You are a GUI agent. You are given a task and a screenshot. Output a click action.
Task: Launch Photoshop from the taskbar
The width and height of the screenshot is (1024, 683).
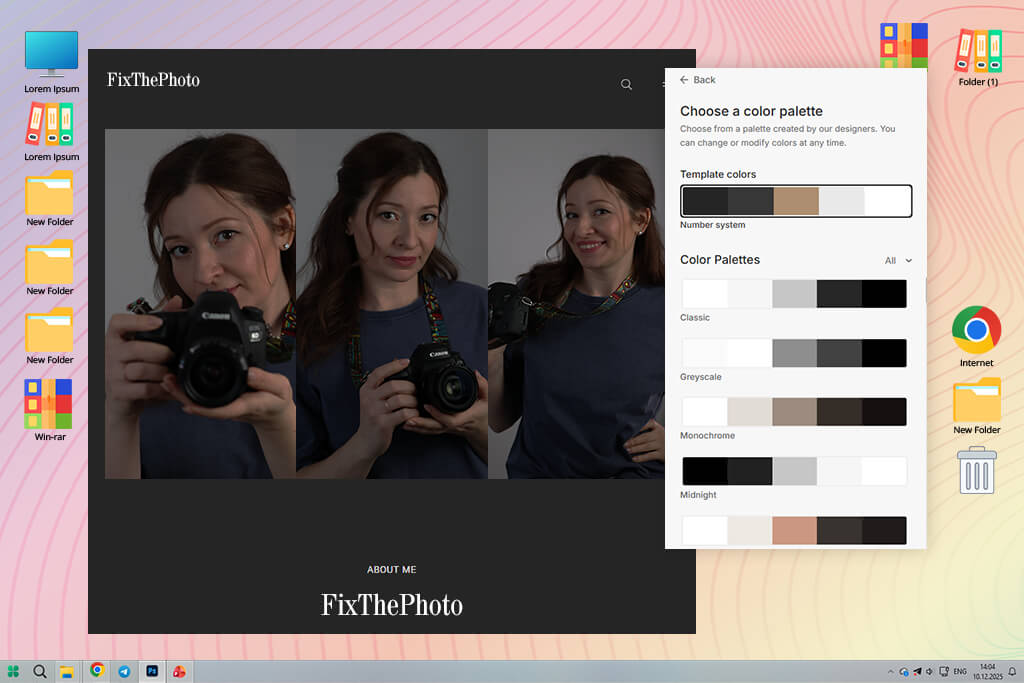(x=152, y=671)
